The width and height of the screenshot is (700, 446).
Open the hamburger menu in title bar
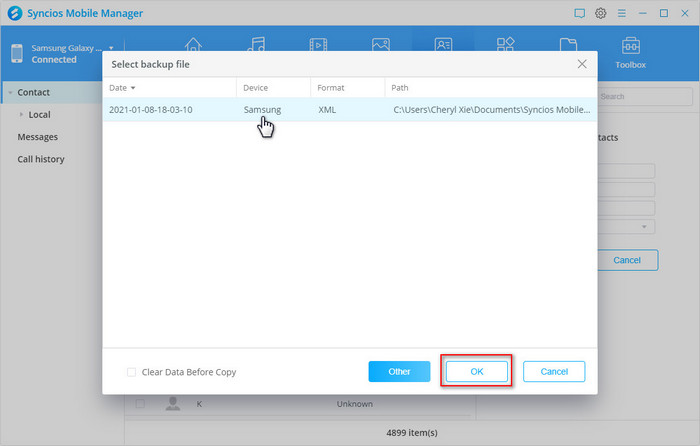(621, 13)
